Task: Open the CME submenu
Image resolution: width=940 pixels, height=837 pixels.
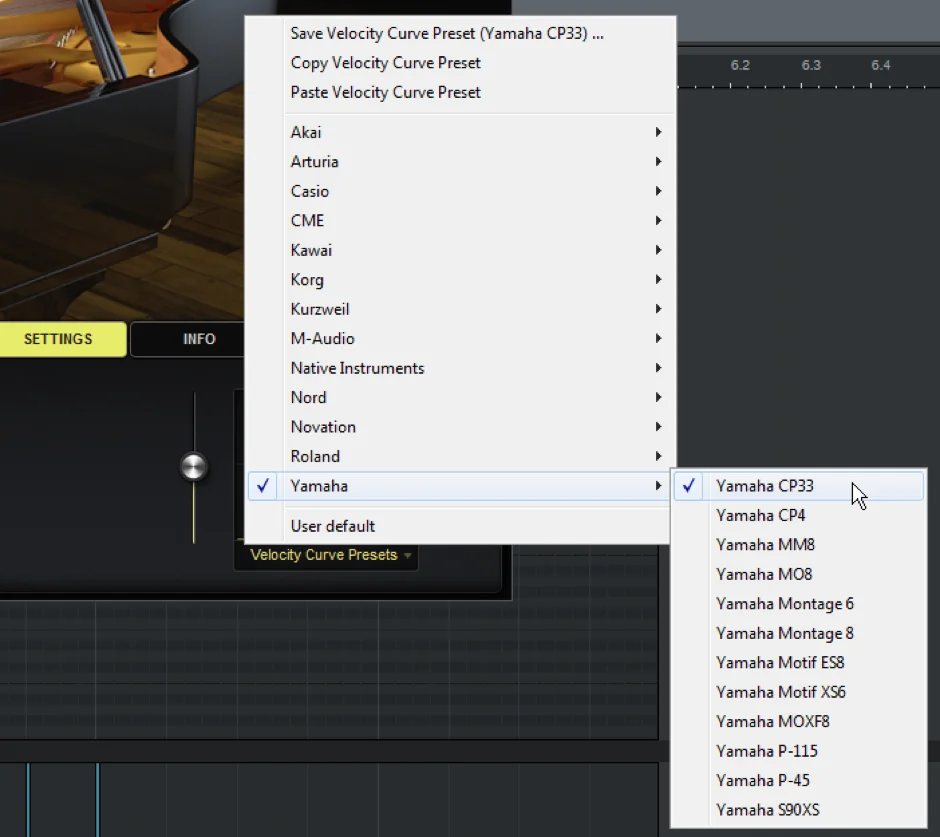Action: tap(460, 221)
